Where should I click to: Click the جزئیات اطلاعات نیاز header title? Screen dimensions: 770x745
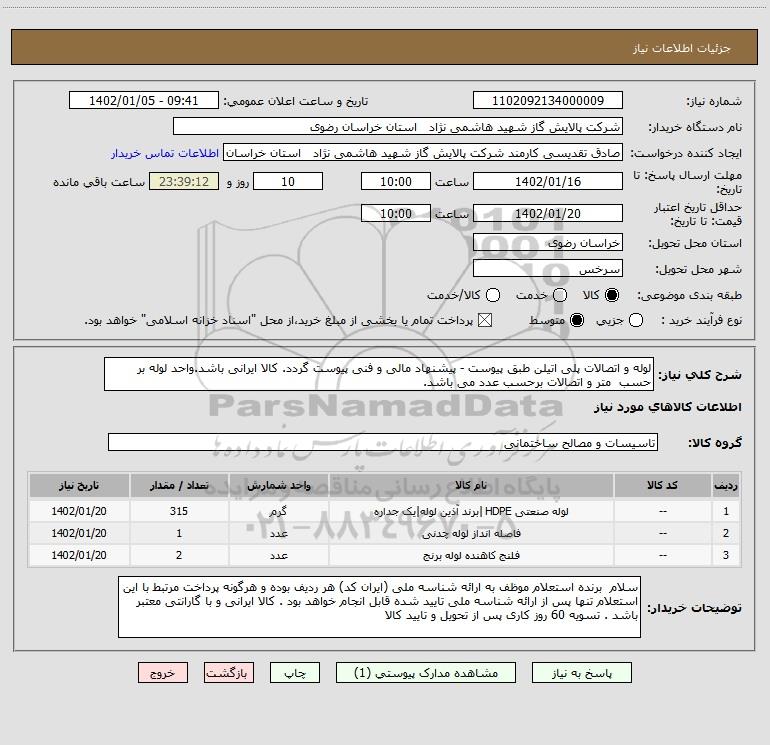(x=682, y=48)
